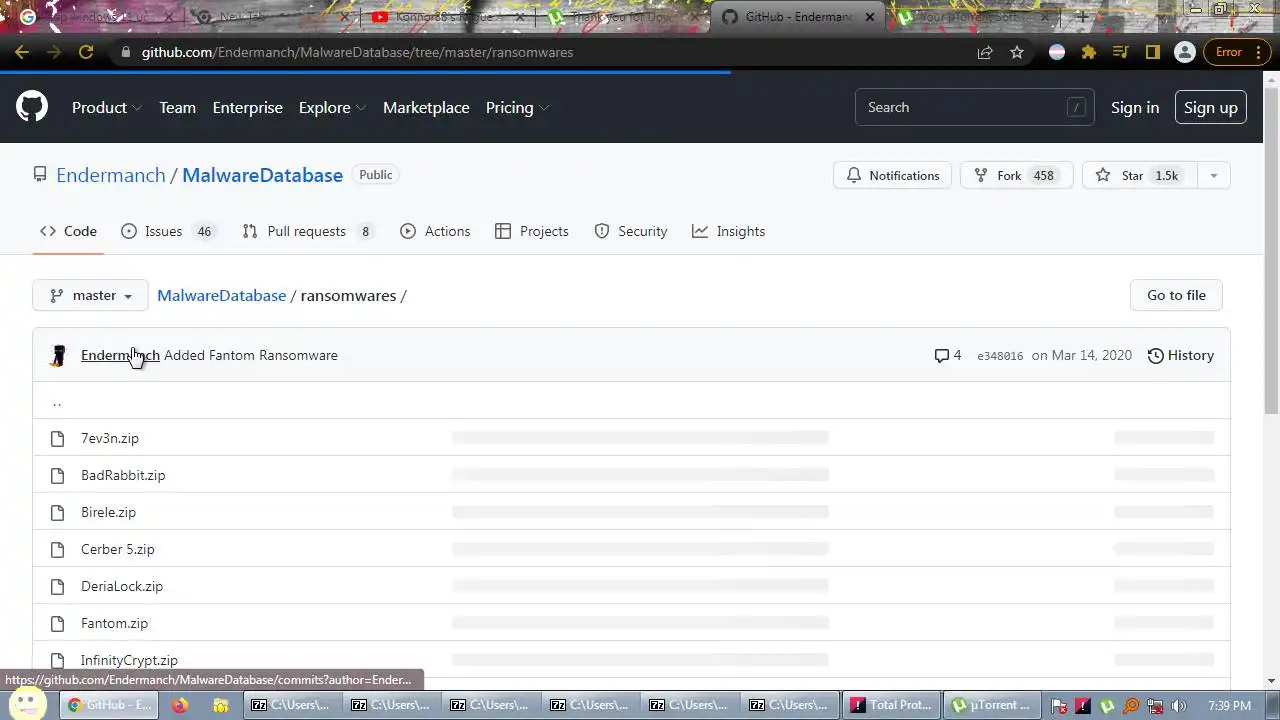Open the InfinityCrypt.zip file
Image resolution: width=1280 pixels, height=720 pixels.
[x=129, y=660]
